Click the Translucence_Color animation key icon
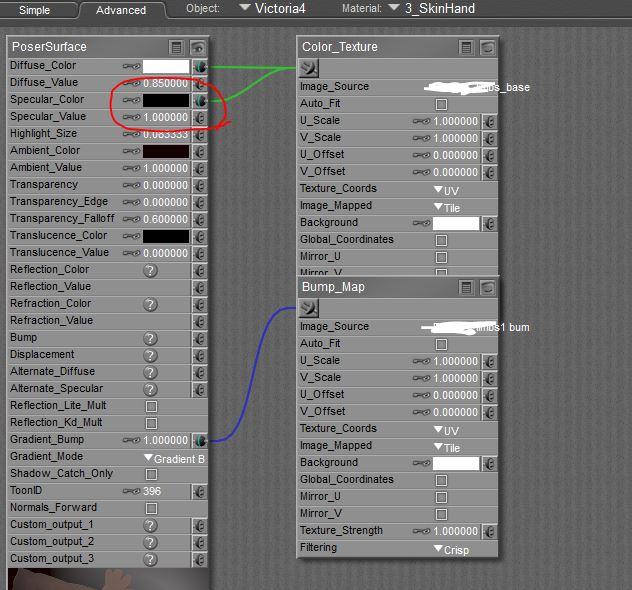The image size is (632, 590). coord(131,237)
